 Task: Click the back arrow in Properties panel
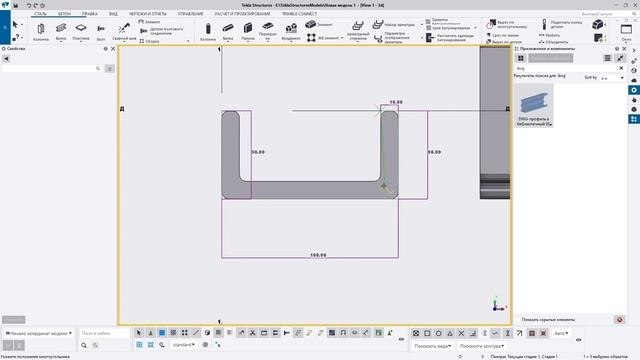(x=6, y=59)
